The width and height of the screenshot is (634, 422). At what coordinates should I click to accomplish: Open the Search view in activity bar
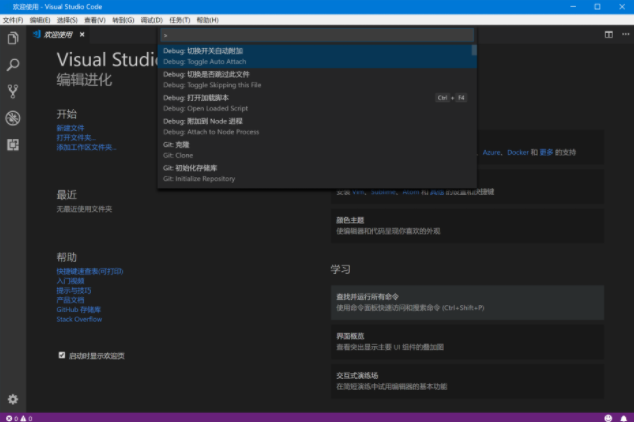(x=13, y=65)
